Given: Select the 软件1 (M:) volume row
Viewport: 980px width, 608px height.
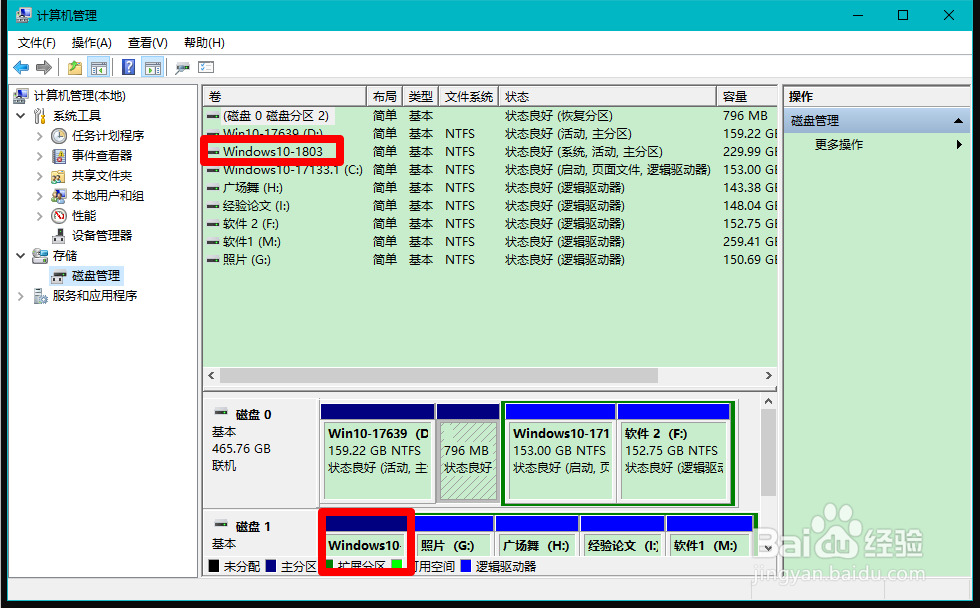Looking at the screenshot, I should 490,242.
